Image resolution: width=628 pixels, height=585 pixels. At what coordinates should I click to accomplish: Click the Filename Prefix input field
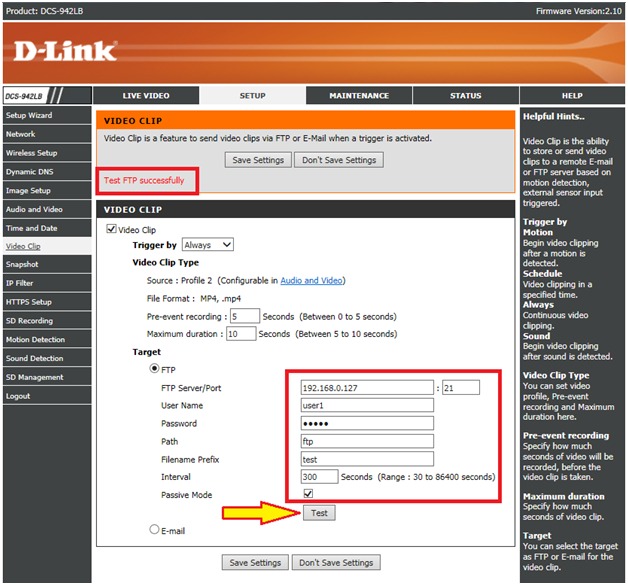366,459
